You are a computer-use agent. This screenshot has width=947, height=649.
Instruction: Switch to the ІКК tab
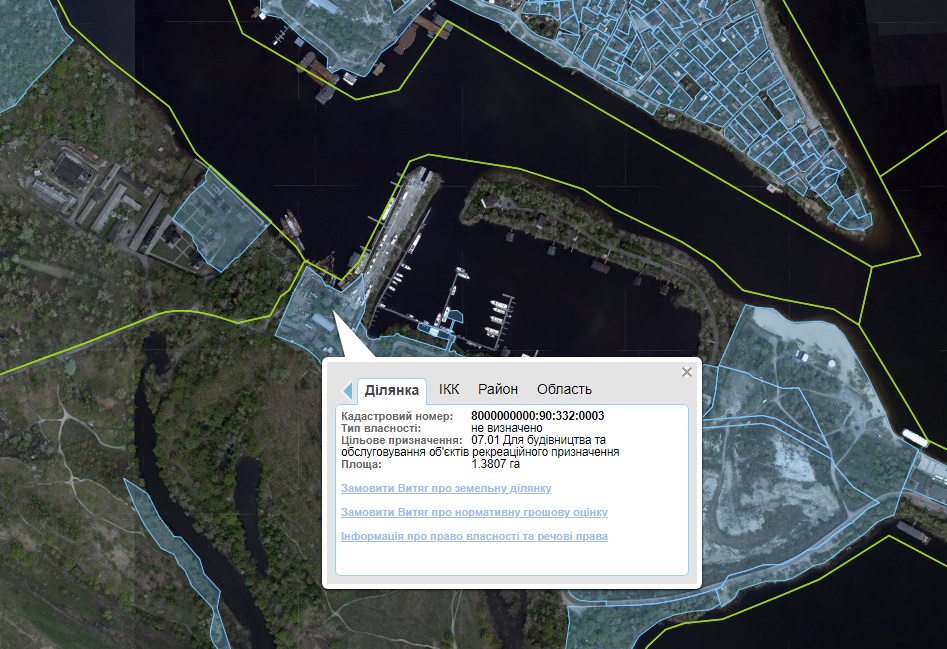click(x=449, y=389)
